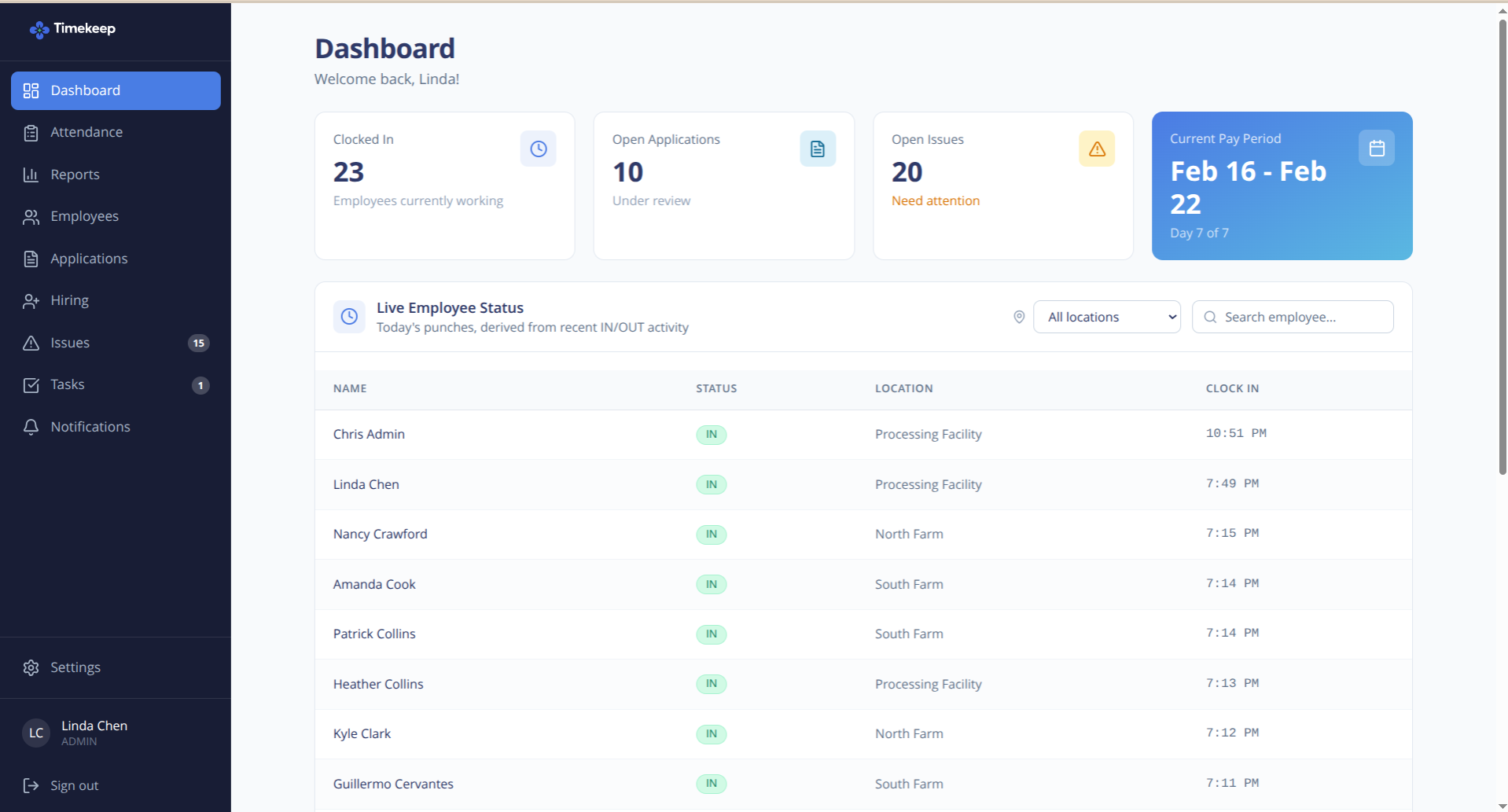This screenshot has height=812, width=1508.
Task: Select the Hiring person-plus icon
Action: point(31,300)
